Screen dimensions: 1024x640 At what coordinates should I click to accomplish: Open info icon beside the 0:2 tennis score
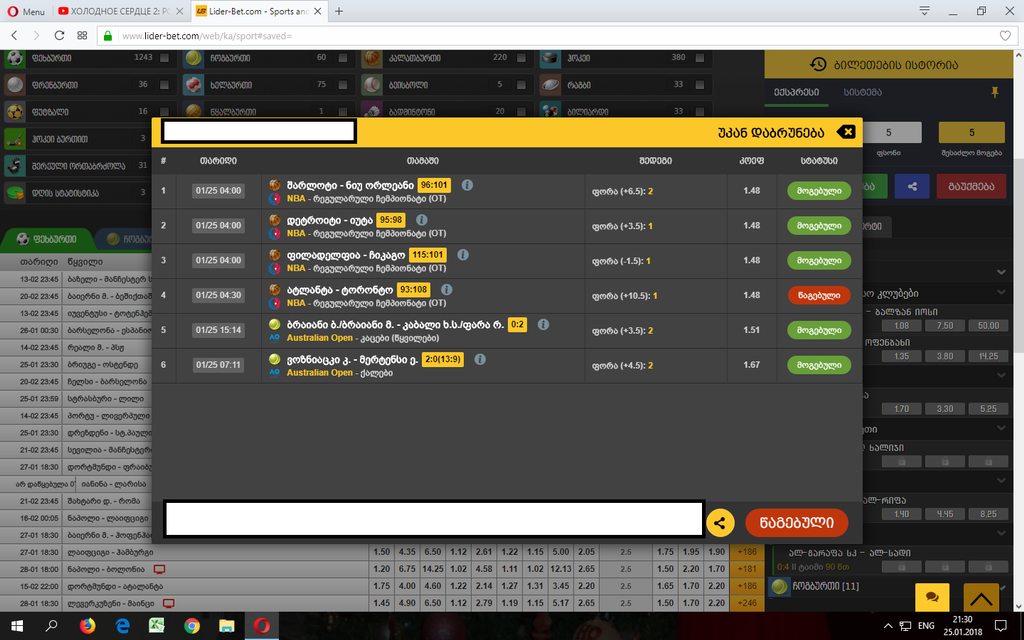(x=543, y=324)
